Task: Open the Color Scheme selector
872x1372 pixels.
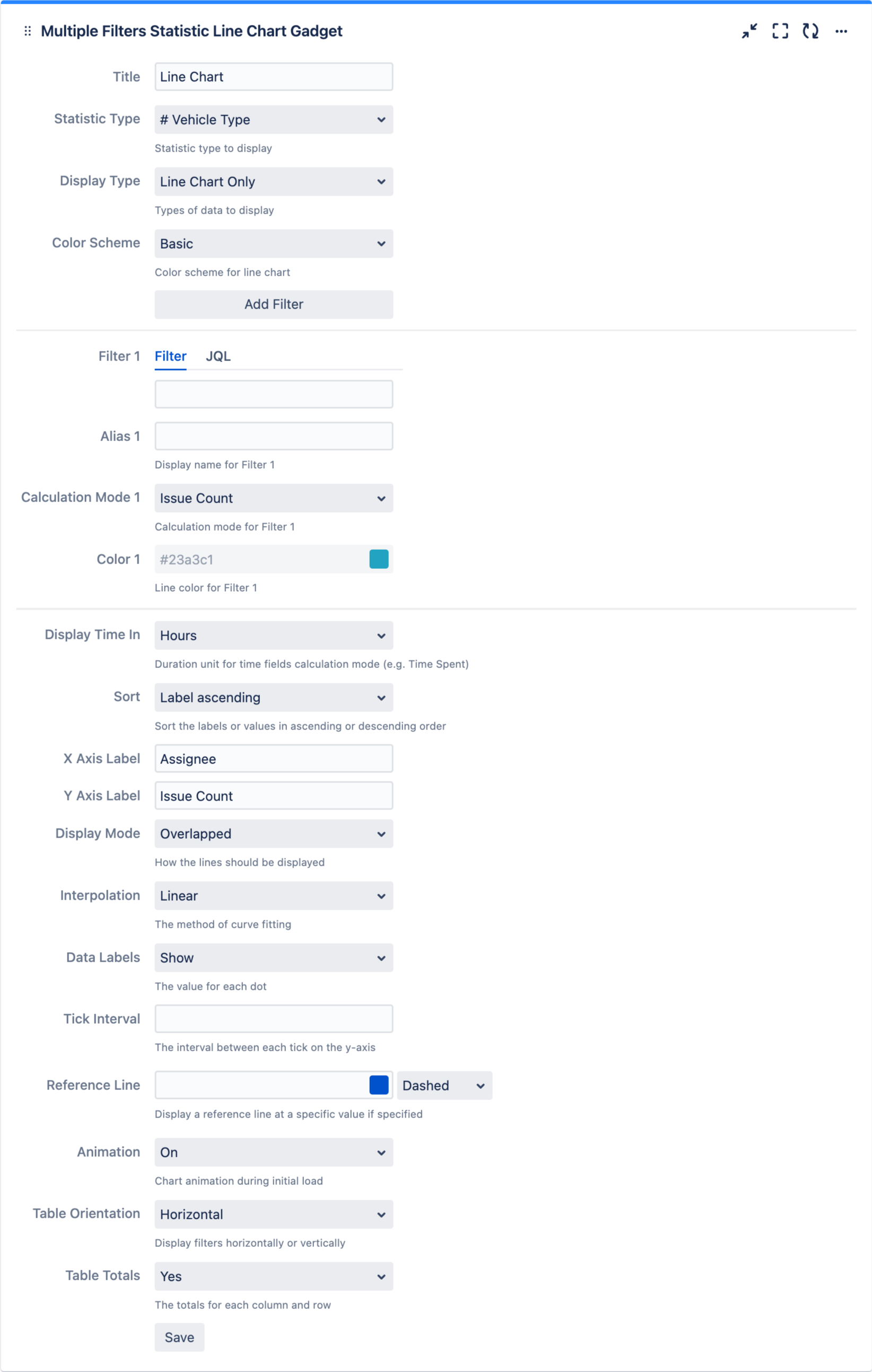Action: [273, 243]
